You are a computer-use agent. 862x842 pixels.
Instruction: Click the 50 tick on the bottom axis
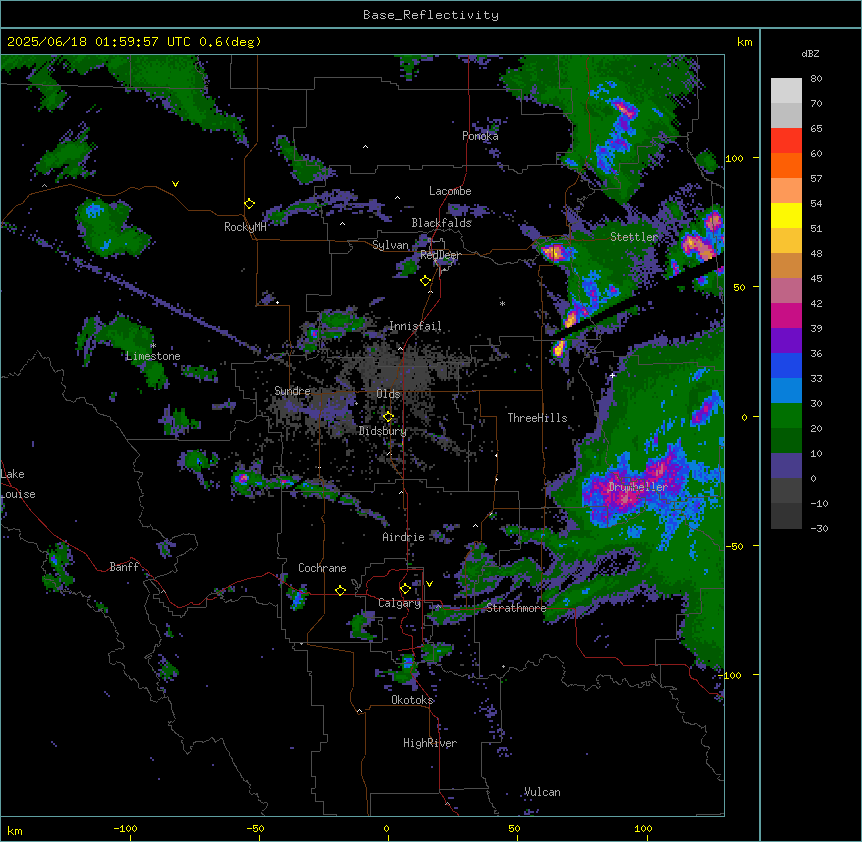click(x=514, y=828)
